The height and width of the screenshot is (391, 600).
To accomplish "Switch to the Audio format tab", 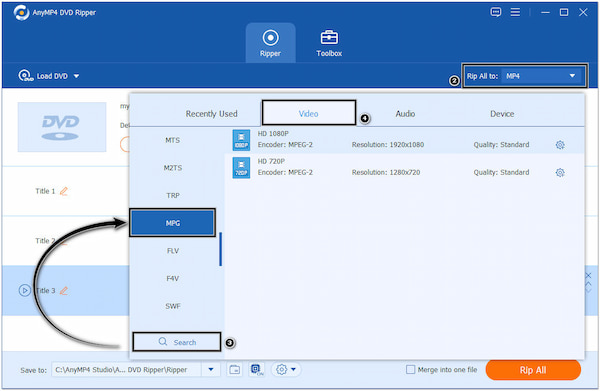I will [405, 114].
